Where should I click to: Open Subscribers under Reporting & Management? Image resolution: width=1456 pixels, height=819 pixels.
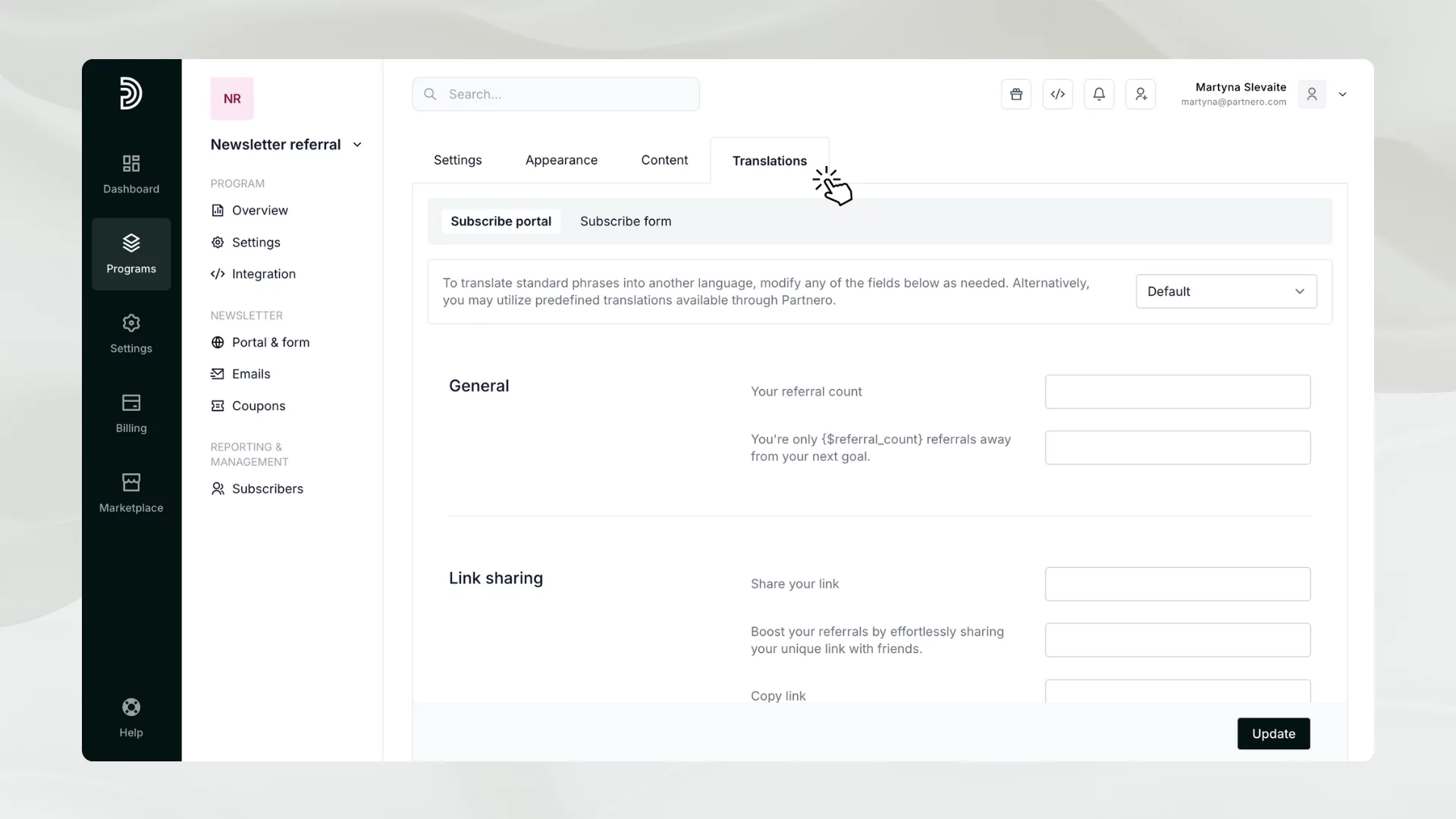click(267, 488)
